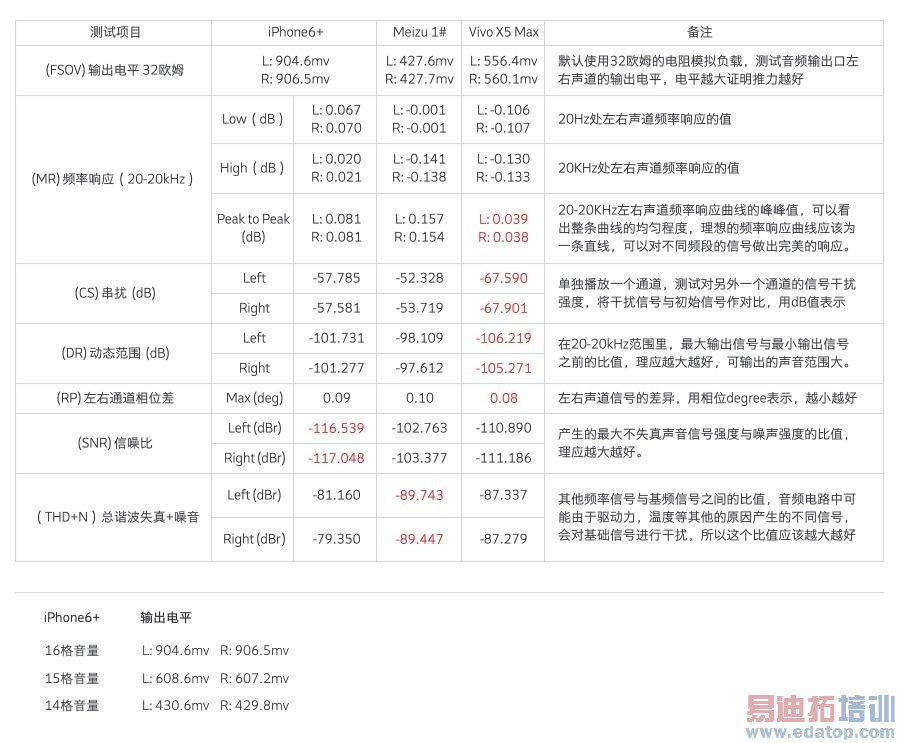This screenshot has height=743, width=900.
Task: Select the red crosstalk value -67.901
Action: tap(503, 308)
